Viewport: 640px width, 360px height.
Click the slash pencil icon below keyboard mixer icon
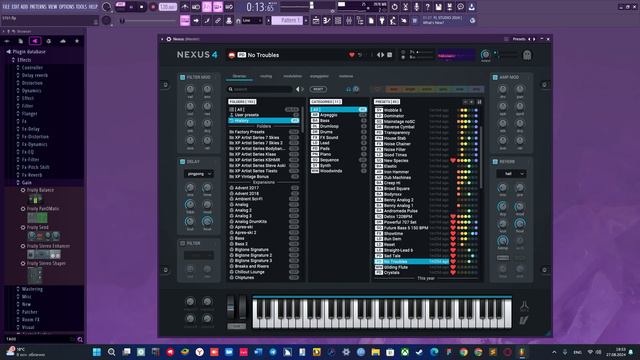524,320
